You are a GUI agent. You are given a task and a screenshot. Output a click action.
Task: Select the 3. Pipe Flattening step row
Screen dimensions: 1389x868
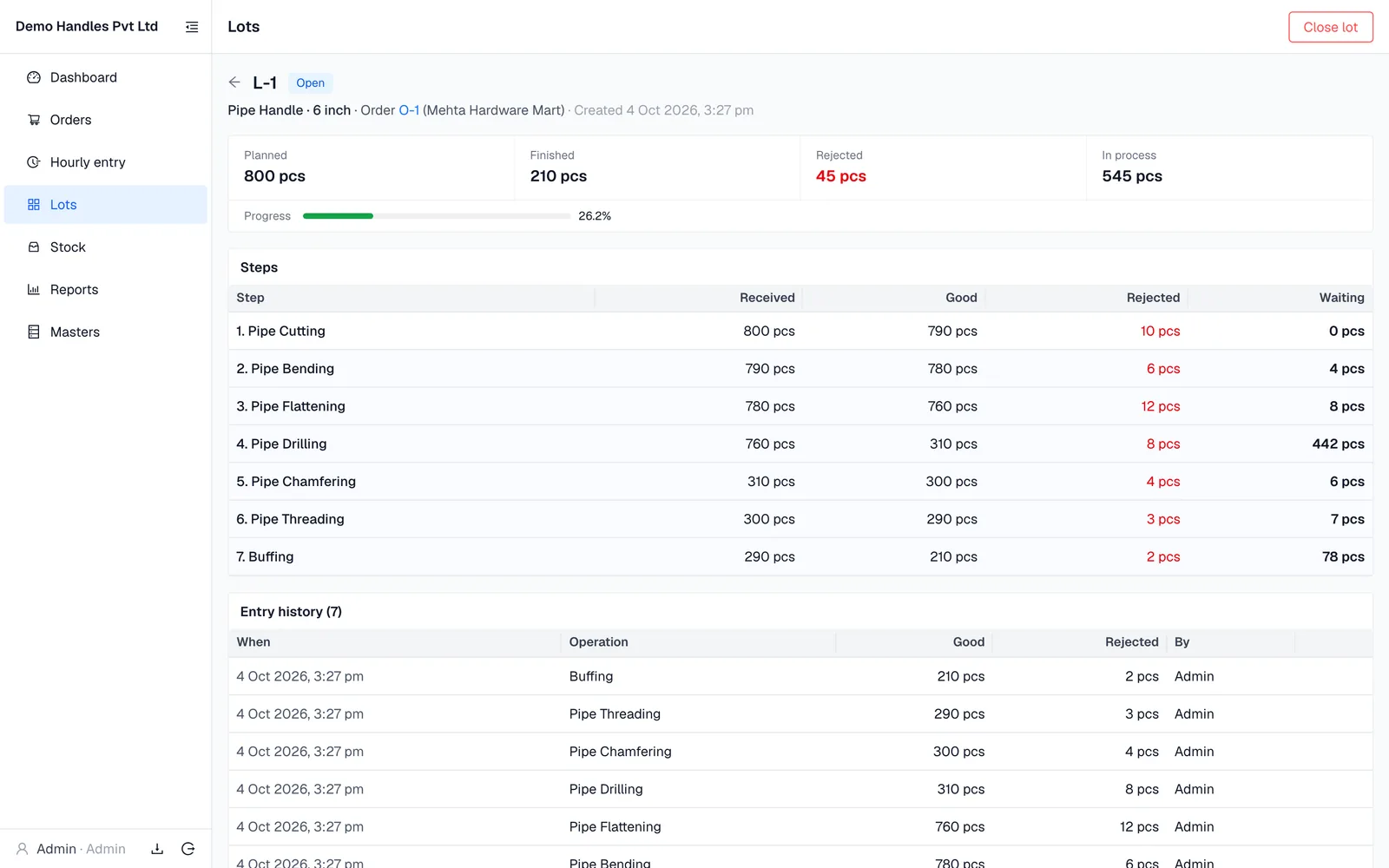point(800,406)
